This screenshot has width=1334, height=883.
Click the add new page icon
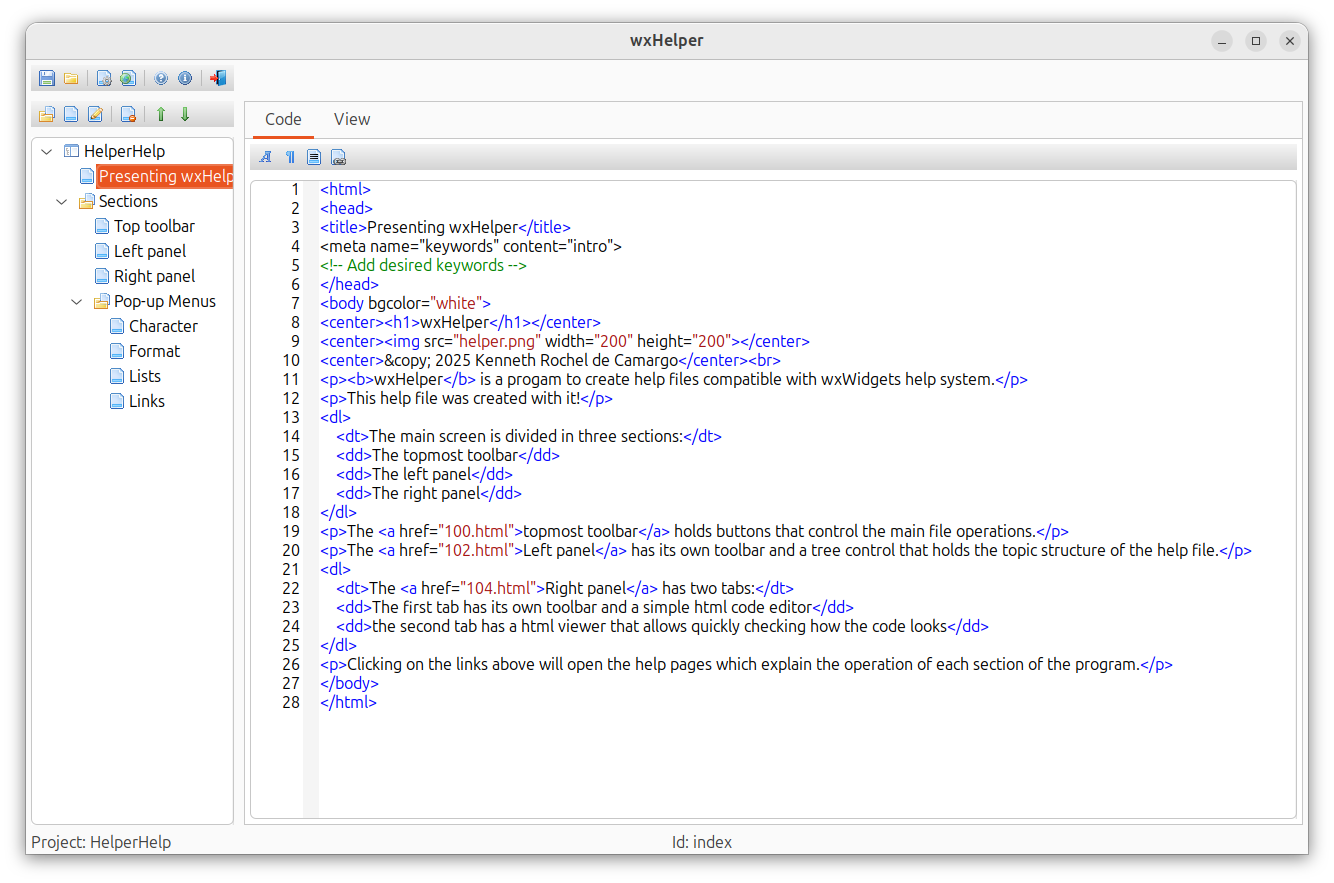point(71,114)
